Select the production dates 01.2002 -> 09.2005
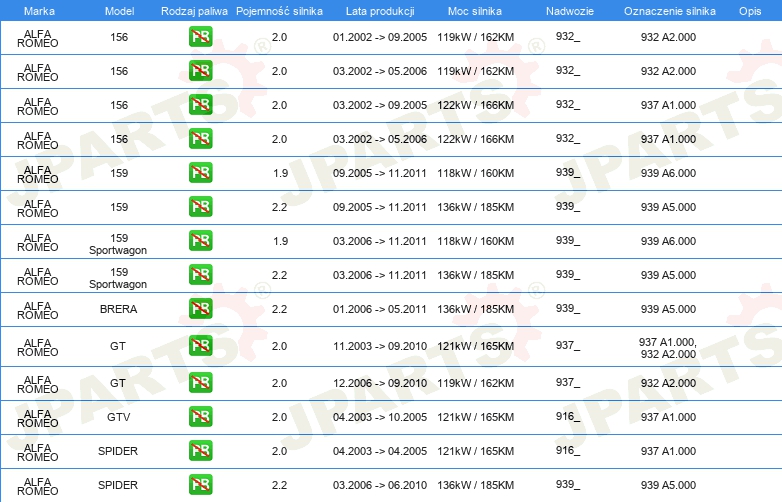Viewport: 782px width, 502px height. (x=380, y=37)
